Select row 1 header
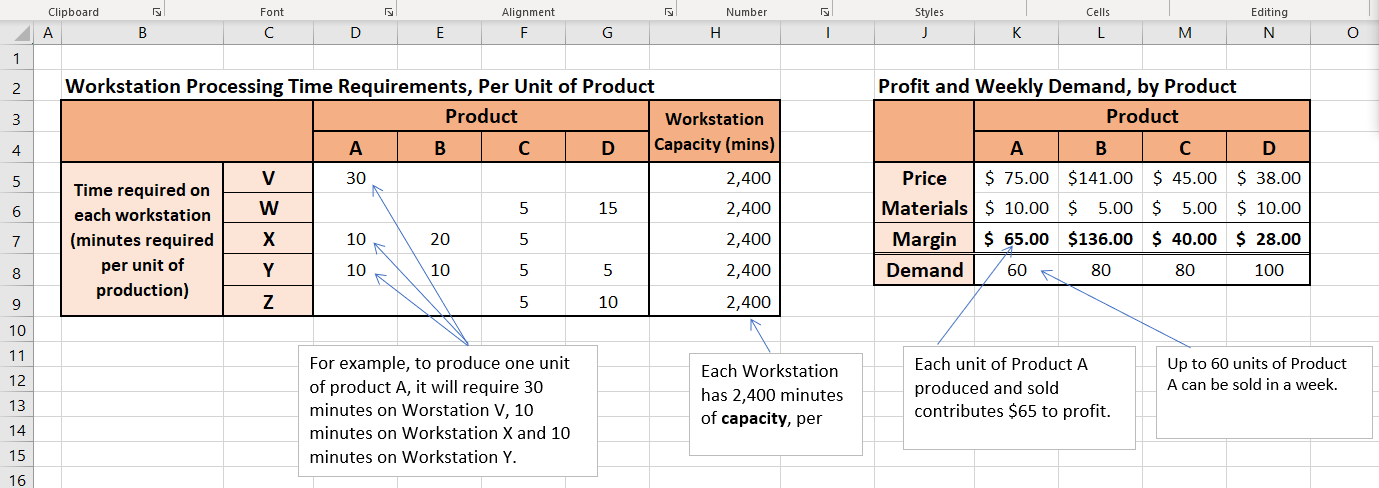This screenshot has height=488, width=1379. (16, 58)
